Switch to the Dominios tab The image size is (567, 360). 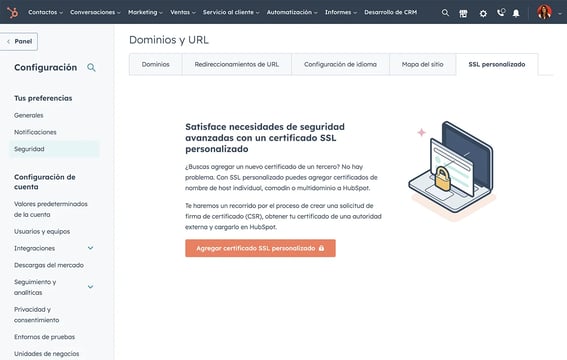pyautogui.click(x=155, y=64)
